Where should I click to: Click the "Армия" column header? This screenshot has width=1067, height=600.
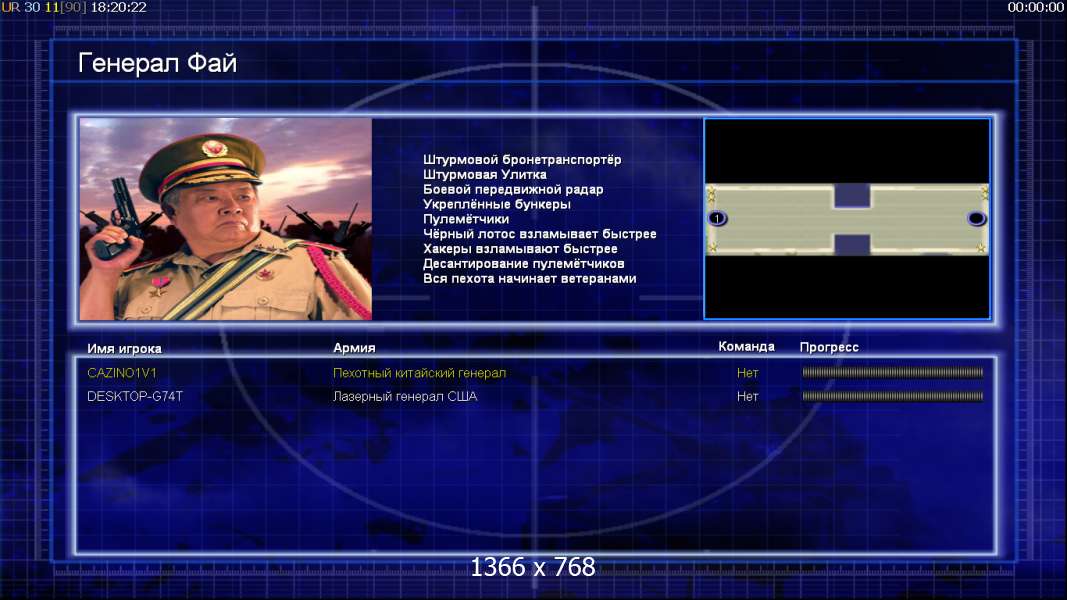[x=354, y=348]
